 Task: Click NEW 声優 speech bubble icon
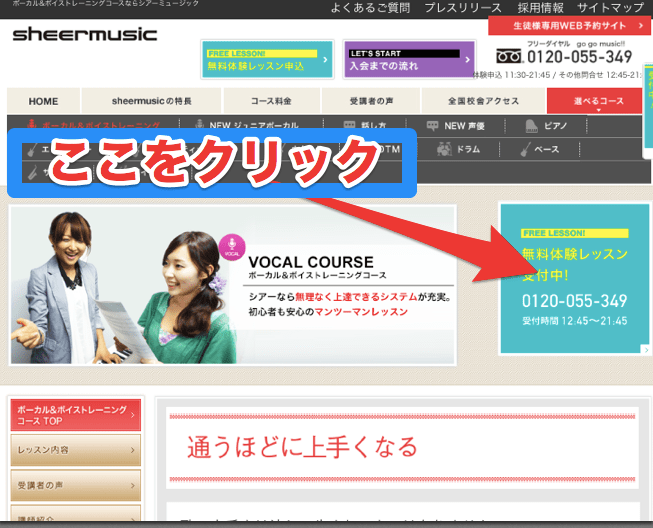433,126
